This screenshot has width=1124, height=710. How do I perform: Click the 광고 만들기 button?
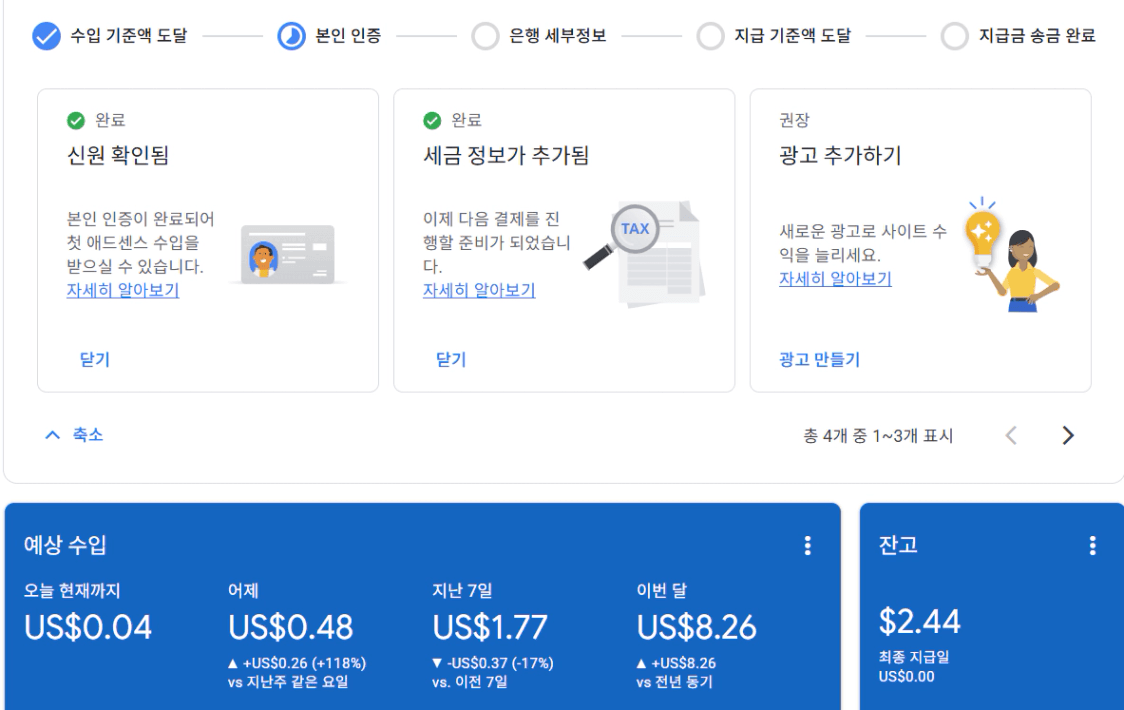pyautogui.click(x=819, y=360)
